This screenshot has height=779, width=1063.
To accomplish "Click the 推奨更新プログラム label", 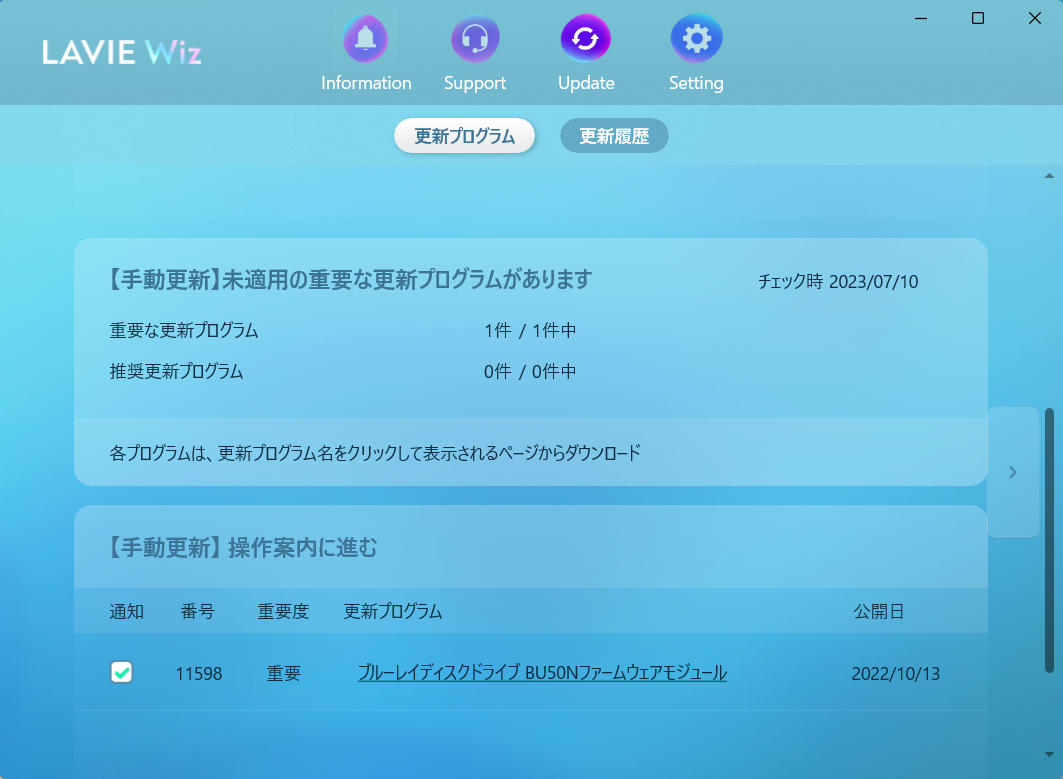I will tap(176, 371).
